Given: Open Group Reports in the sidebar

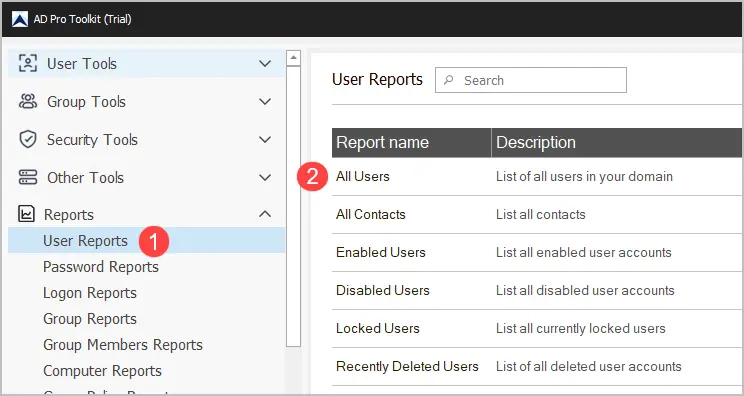Looking at the screenshot, I should tap(90, 319).
